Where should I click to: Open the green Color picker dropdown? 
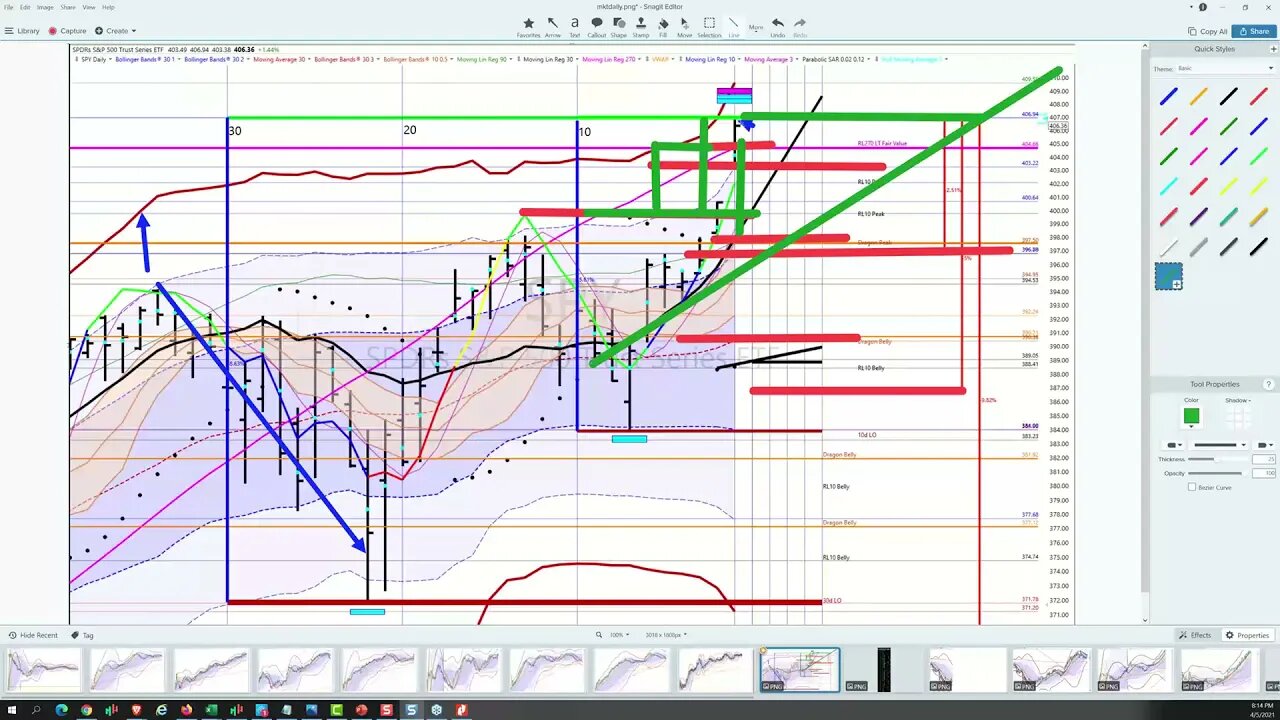point(1191,416)
